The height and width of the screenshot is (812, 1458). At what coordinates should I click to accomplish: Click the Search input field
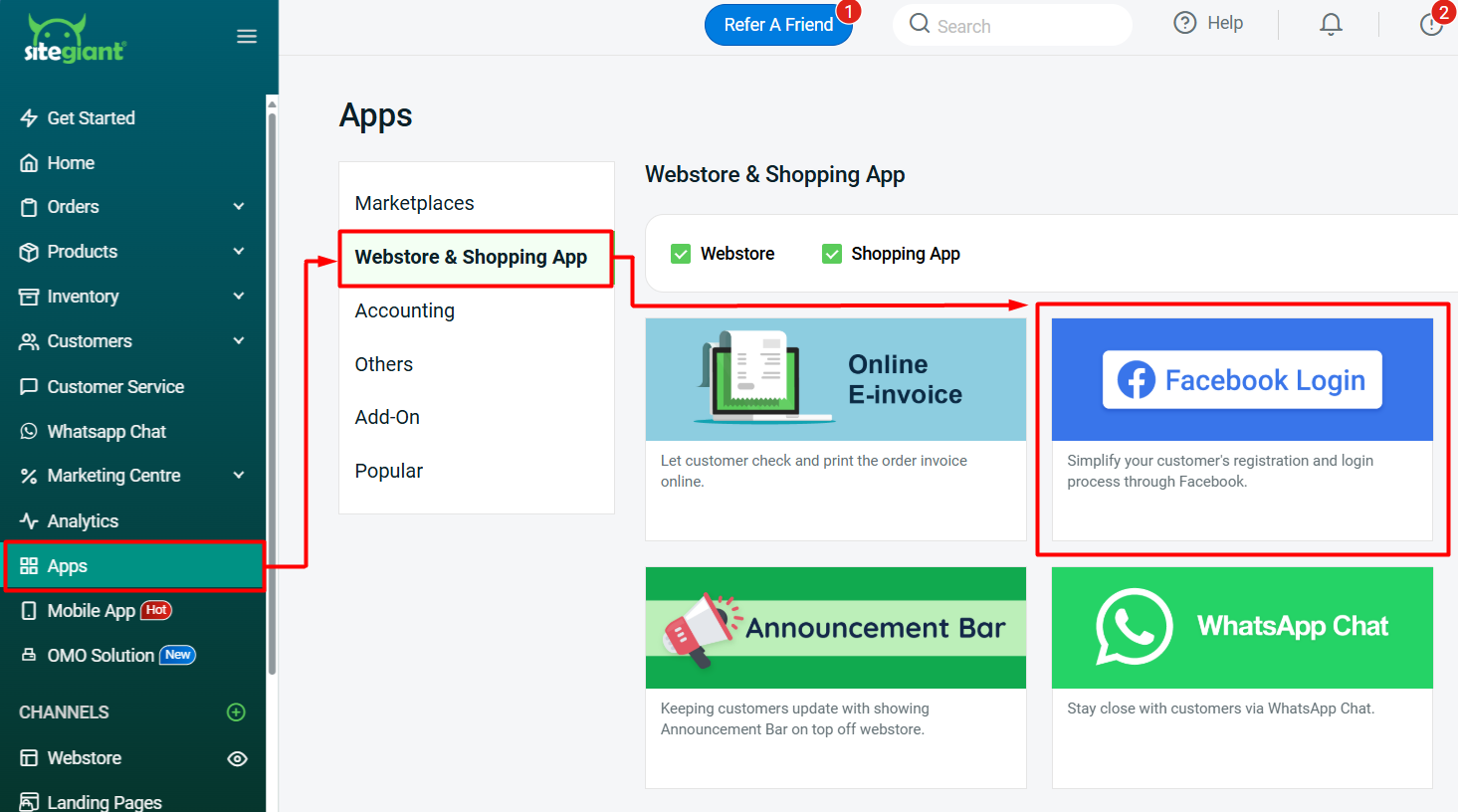(x=1012, y=25)
